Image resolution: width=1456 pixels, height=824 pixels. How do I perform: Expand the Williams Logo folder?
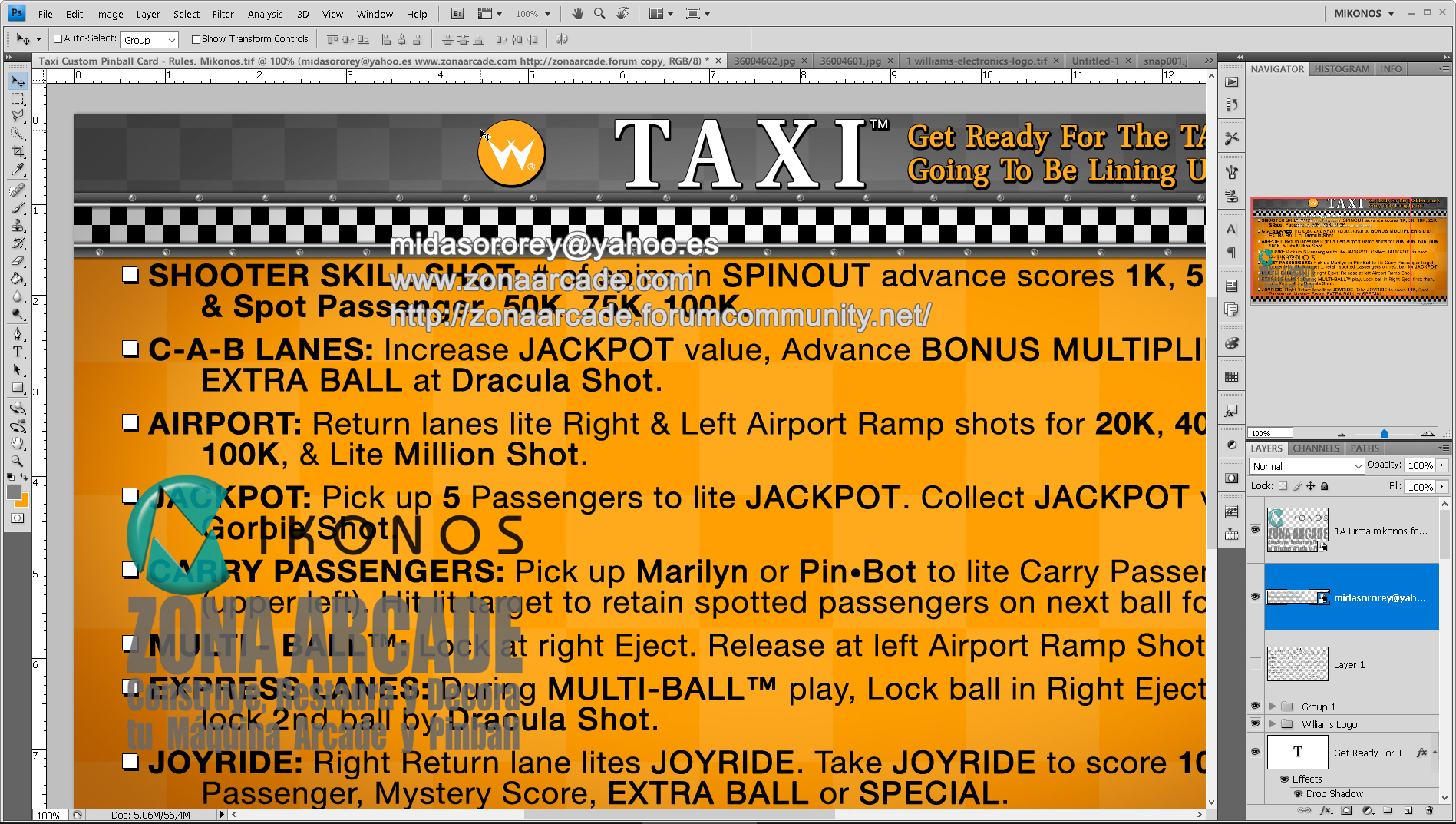pyautogui.click(x=1272, y=723)
